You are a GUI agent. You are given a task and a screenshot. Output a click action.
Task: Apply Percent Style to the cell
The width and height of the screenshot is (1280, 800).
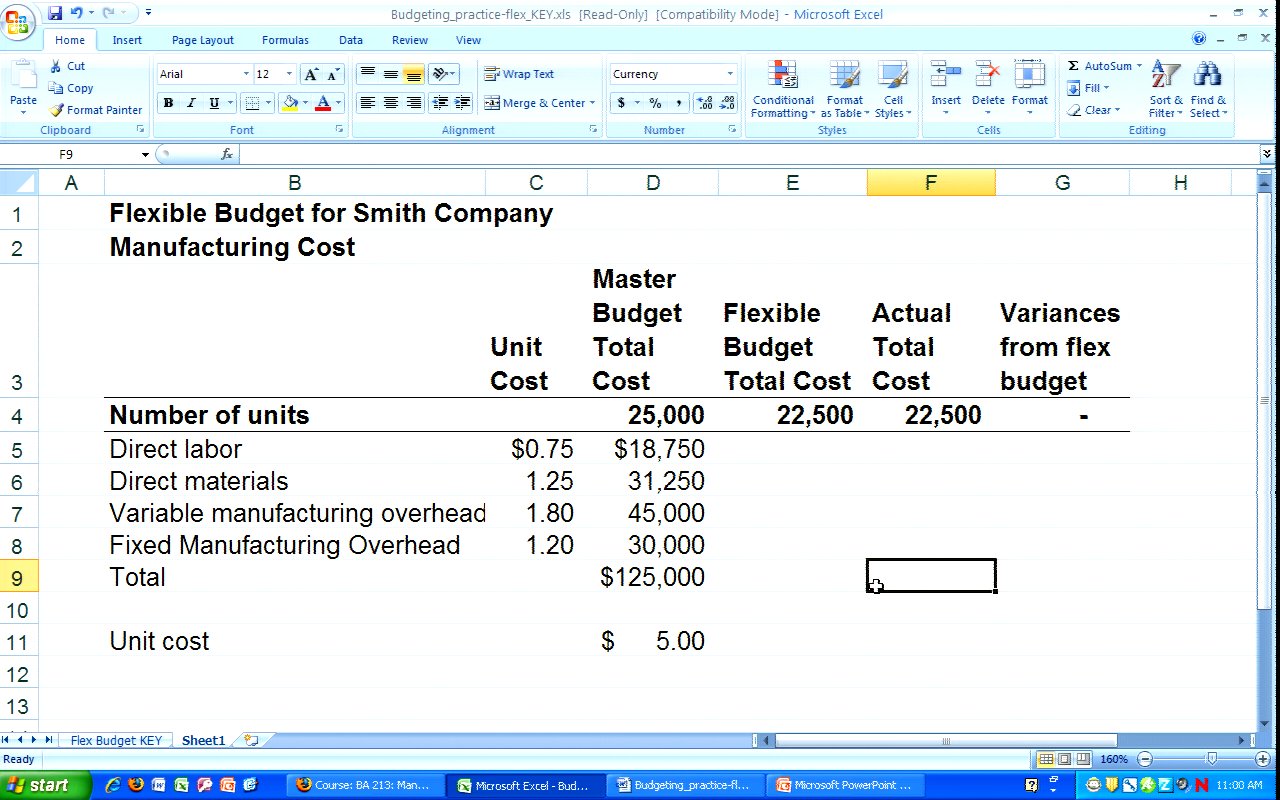(x=655, y=103)
